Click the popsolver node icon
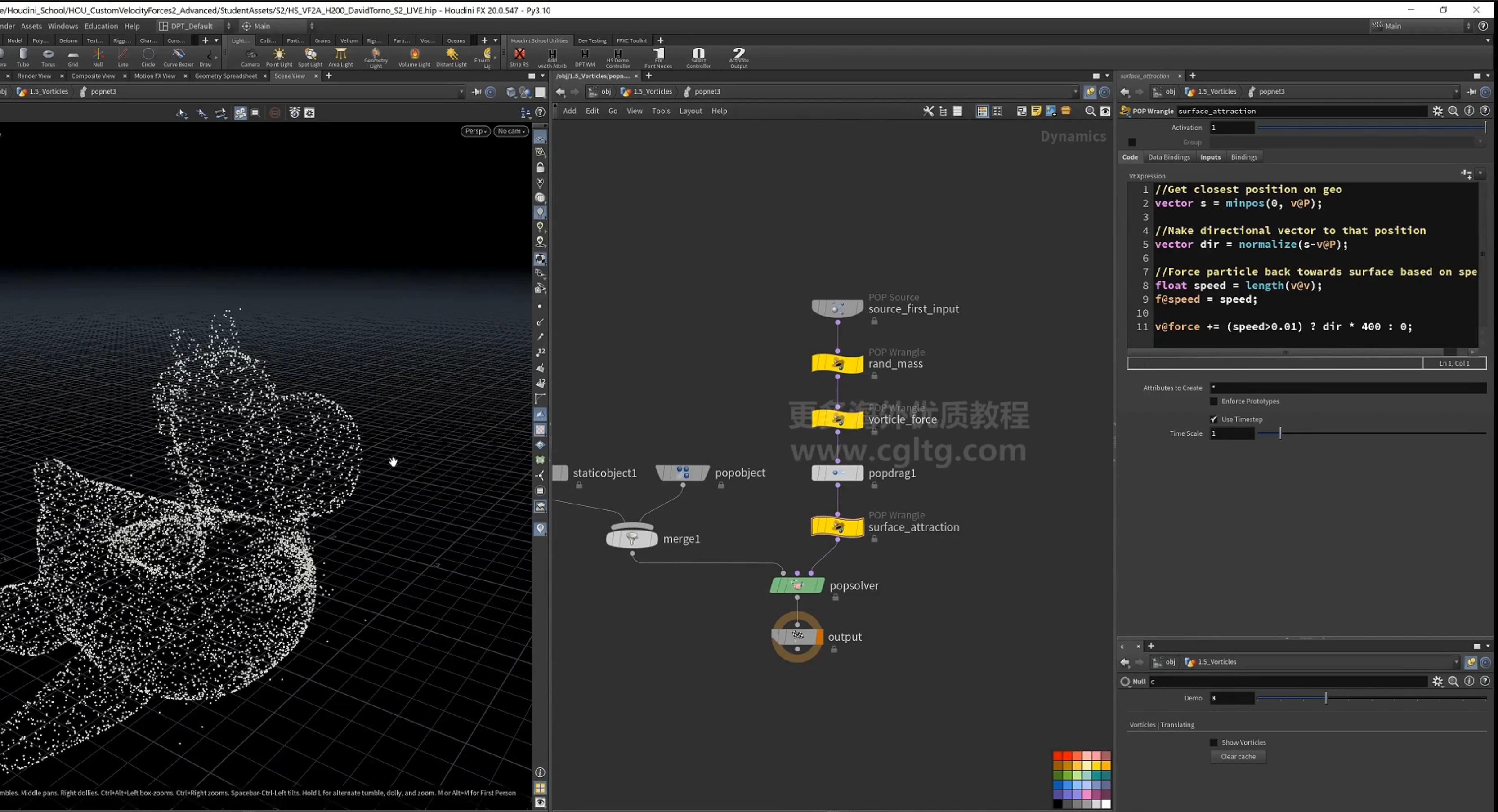 [x=797, y=585]
